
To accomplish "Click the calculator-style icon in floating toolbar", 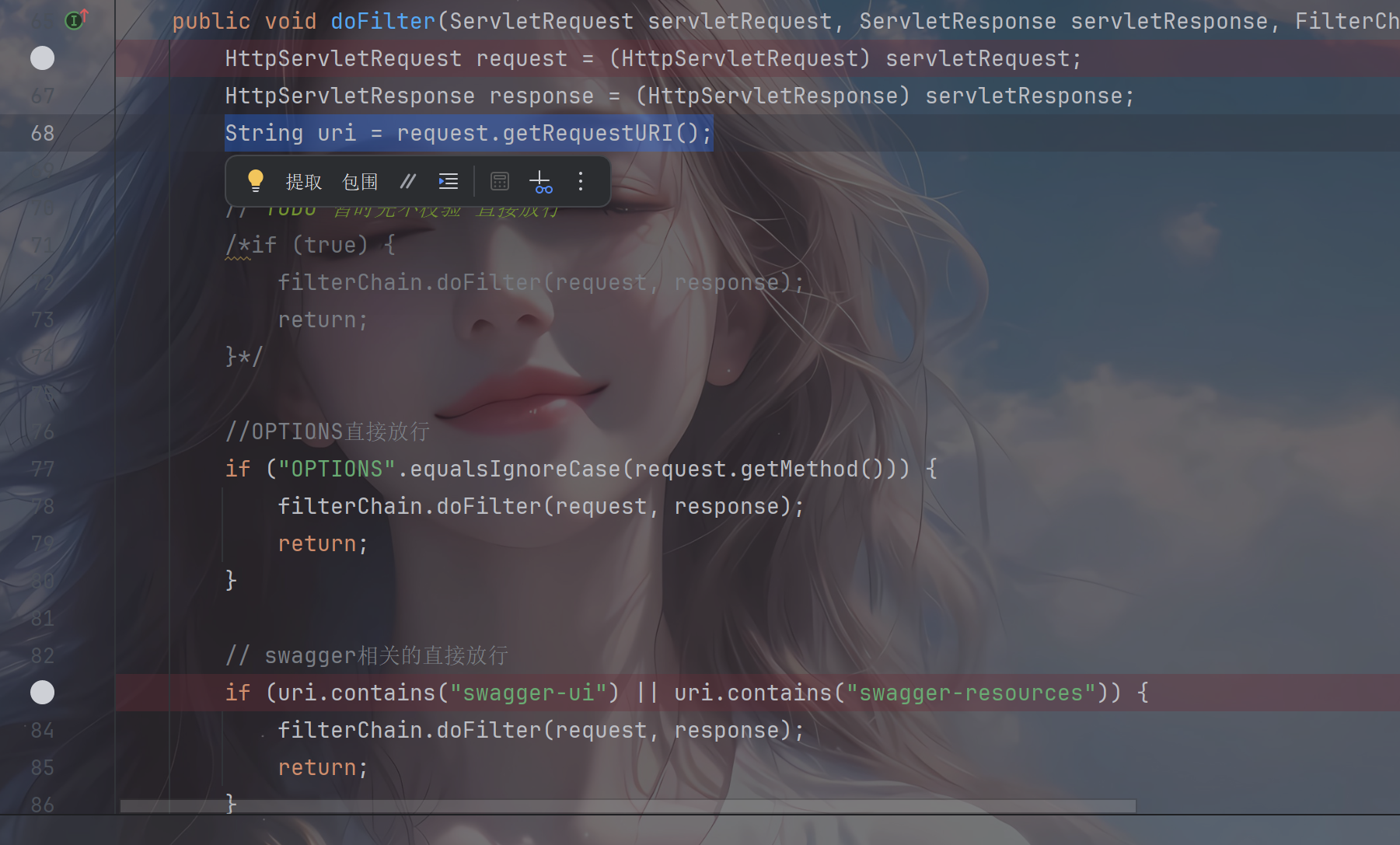I will 500,182.
